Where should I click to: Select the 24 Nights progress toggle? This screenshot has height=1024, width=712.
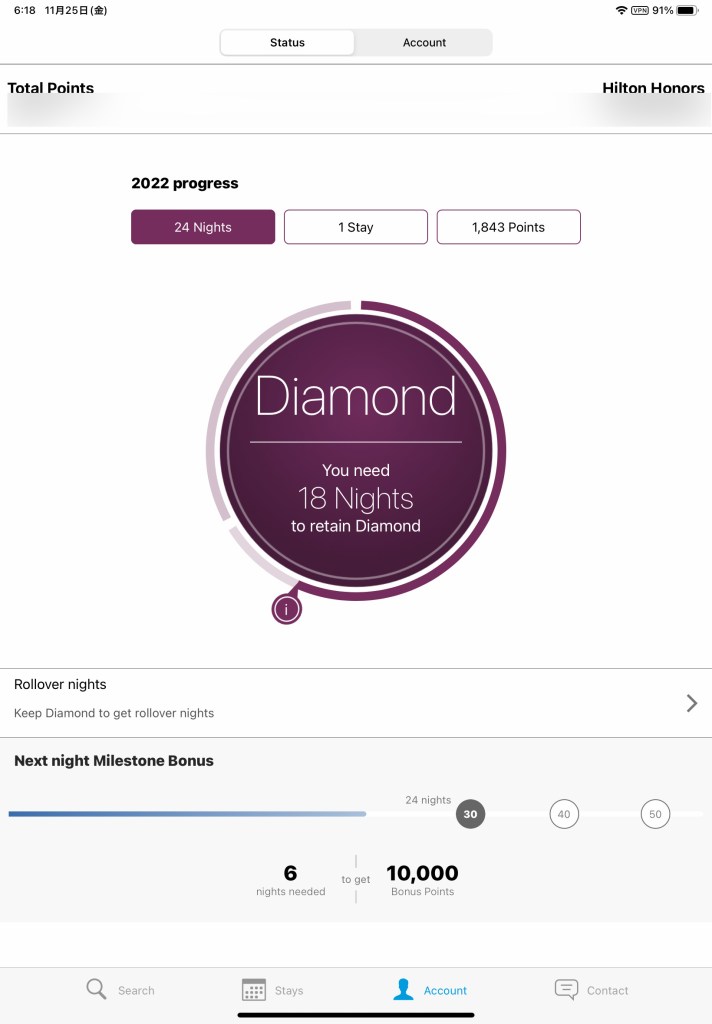pos(203,227)
